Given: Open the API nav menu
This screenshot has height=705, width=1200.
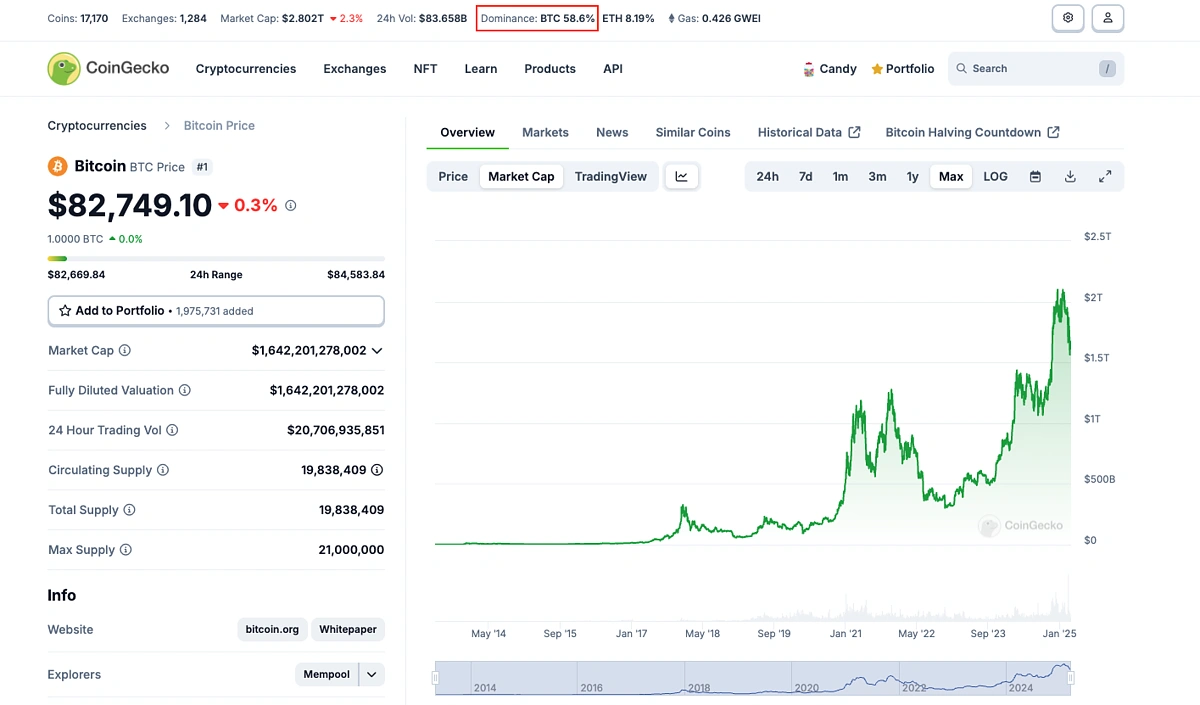Looking at the screenshot, I should 613,69.
